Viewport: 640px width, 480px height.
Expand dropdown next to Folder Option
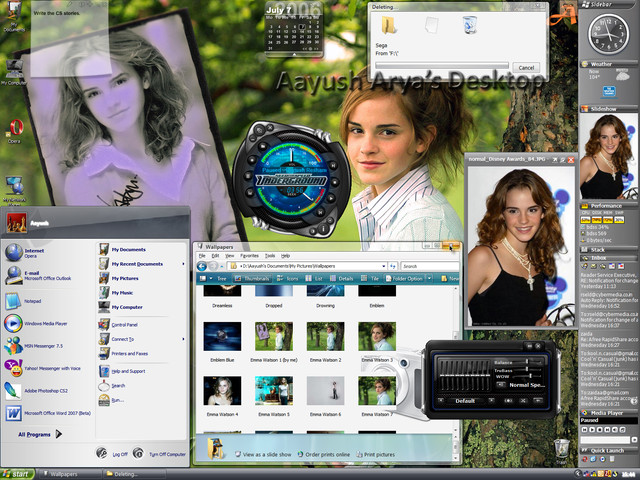[x=429, y=278]
